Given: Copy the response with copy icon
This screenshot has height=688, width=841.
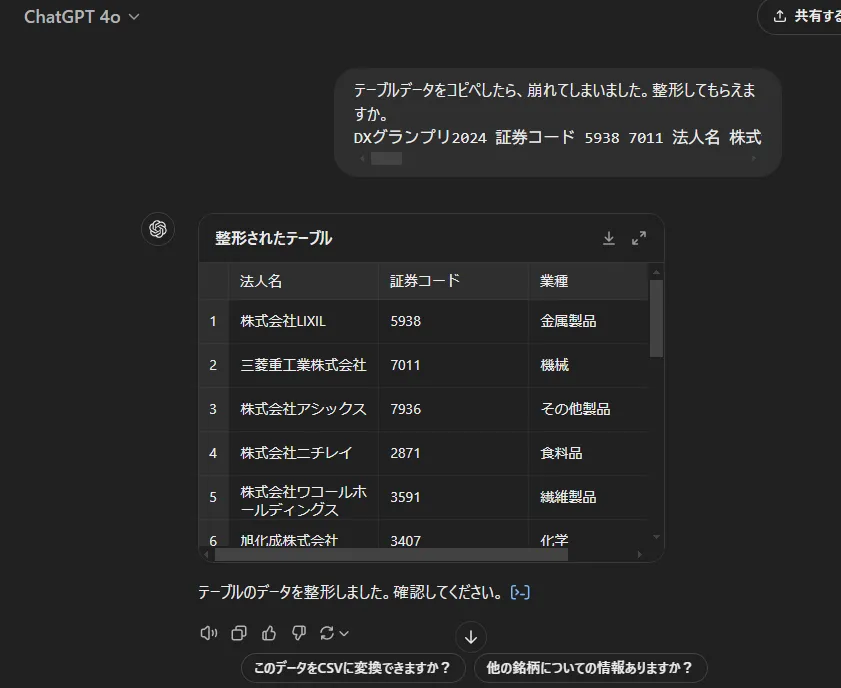Looking at the screenshot, I should 239,633.
